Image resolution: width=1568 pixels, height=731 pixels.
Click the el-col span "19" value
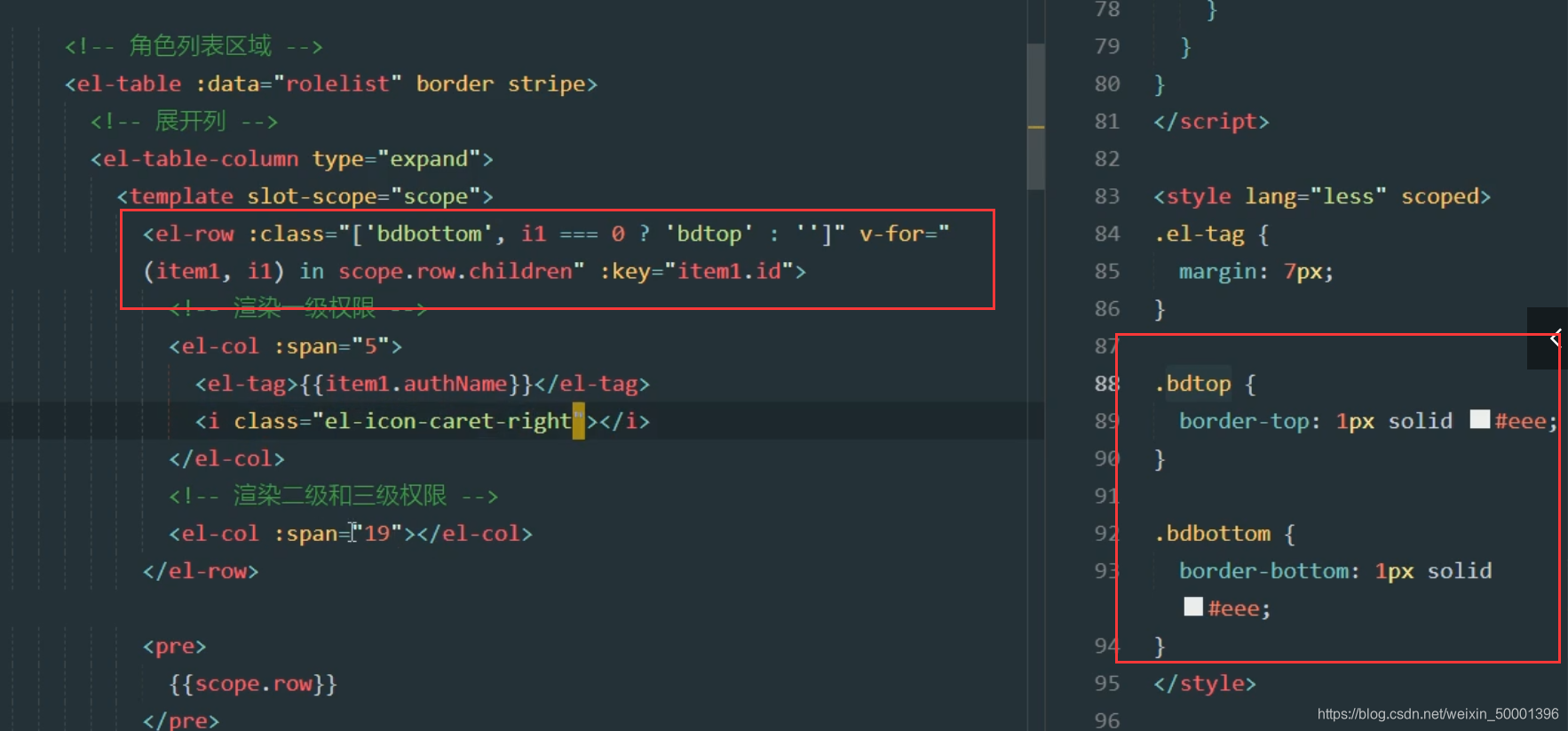(377, 534)
